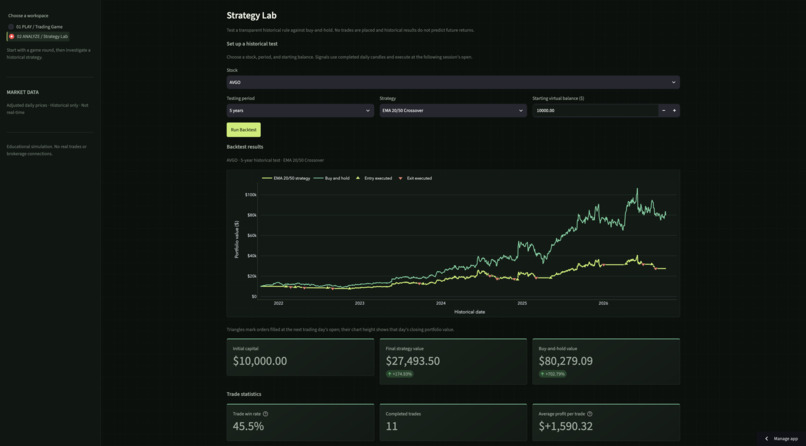Click the $100k label on the chart y-axis
The height and width of the screenshot is (446, 806).
coord(251,195)
